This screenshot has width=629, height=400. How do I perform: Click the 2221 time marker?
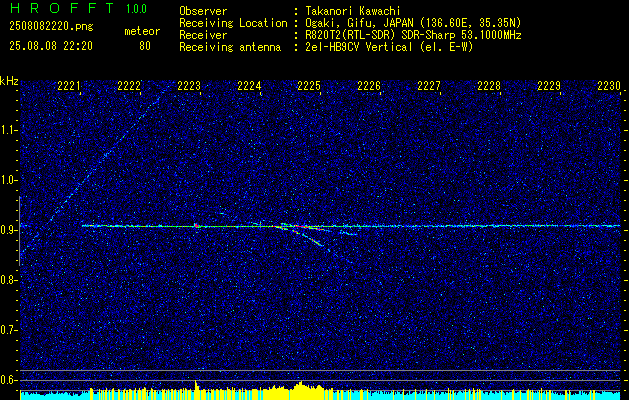click(x=69, y=86)
